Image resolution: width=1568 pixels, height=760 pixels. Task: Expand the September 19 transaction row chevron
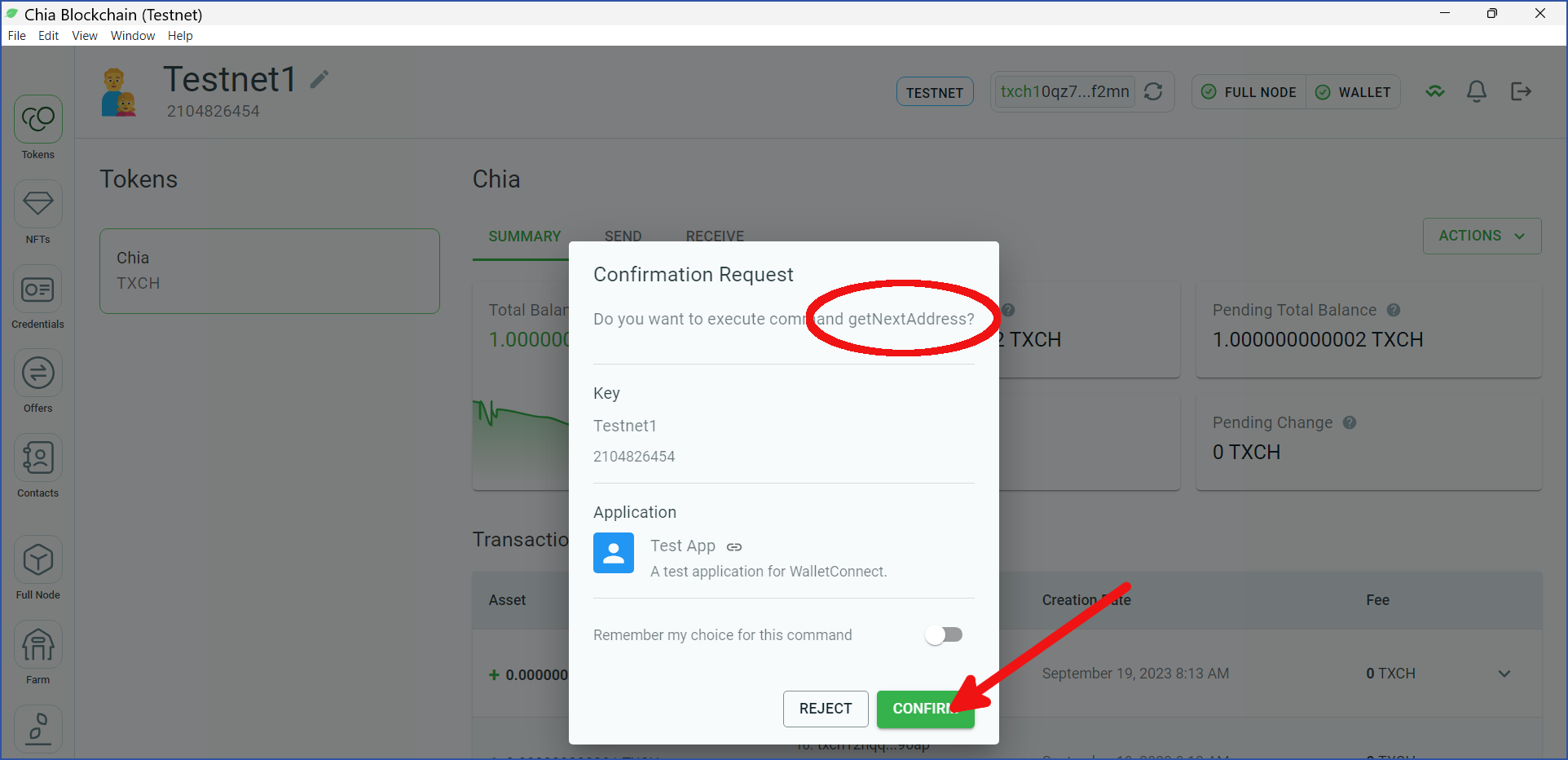(x=1504, y=674)
